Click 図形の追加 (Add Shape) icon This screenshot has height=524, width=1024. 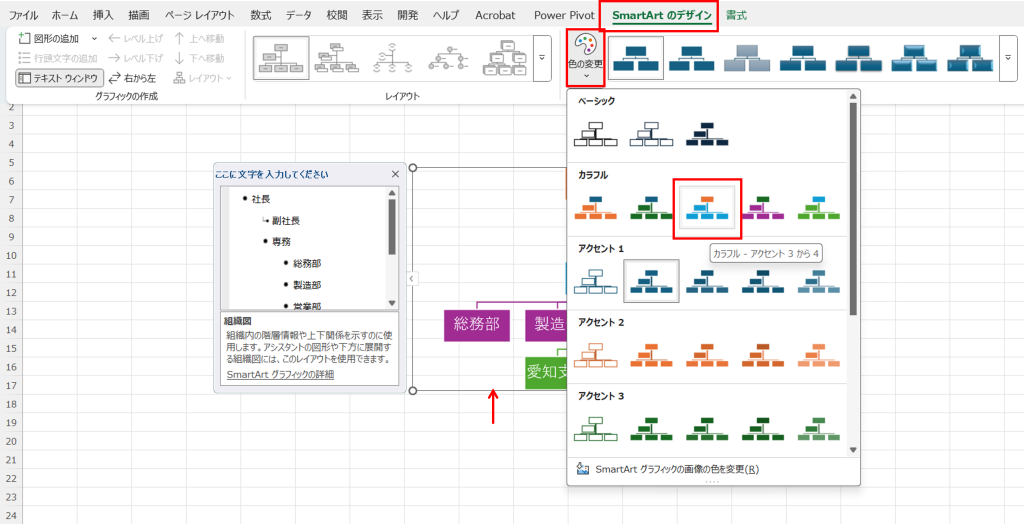pyautogui.click(x=25, y=38)
